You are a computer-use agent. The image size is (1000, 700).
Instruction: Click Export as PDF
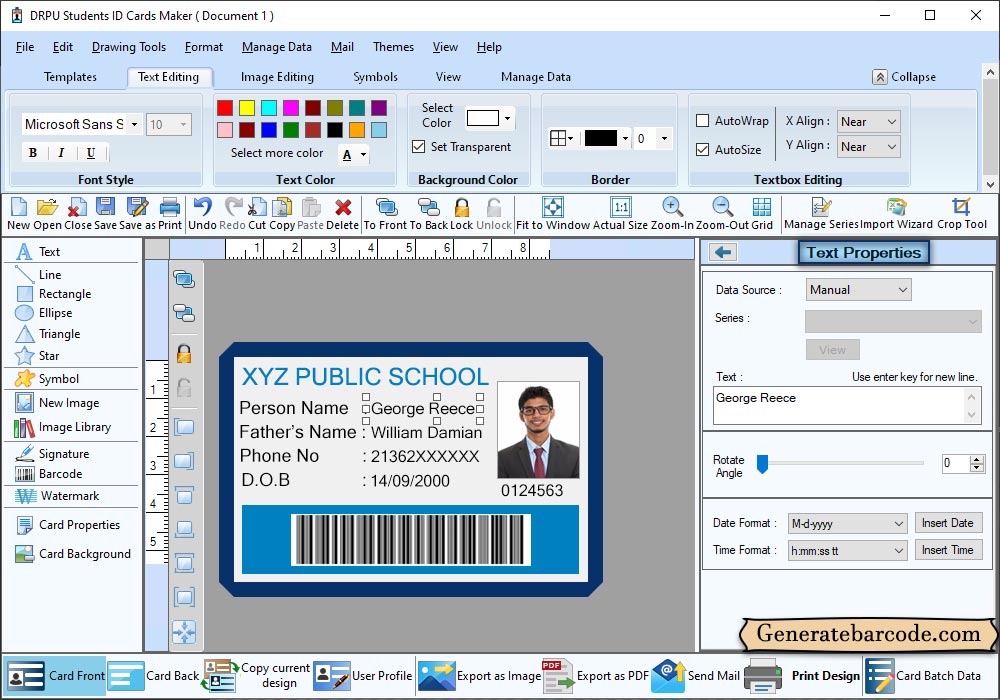coord(595,676)
